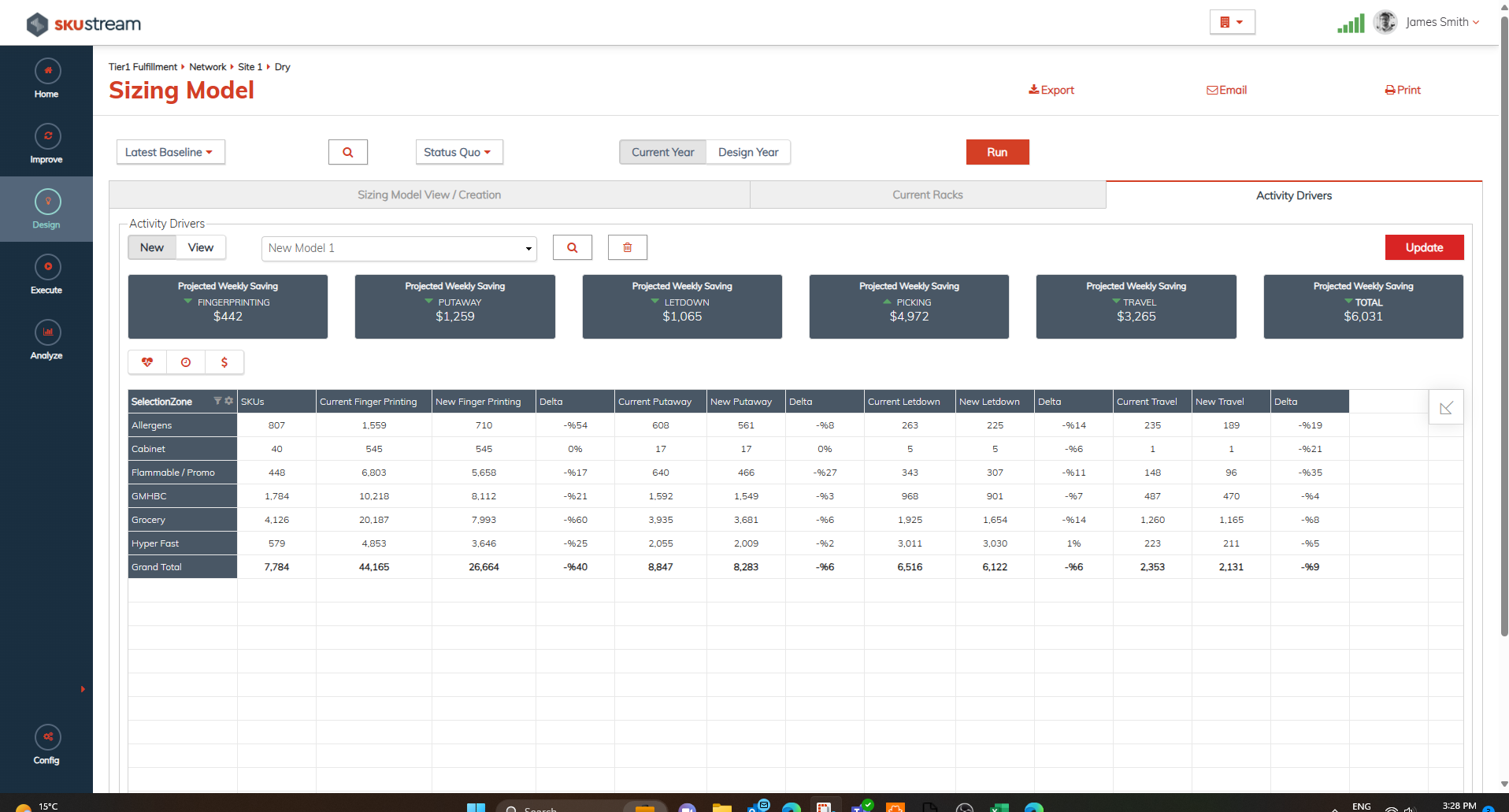The height and width of the screenshot is (812, 1509).
Task: Sort by the SKUs column header
Action: click(x=276, y=402)
